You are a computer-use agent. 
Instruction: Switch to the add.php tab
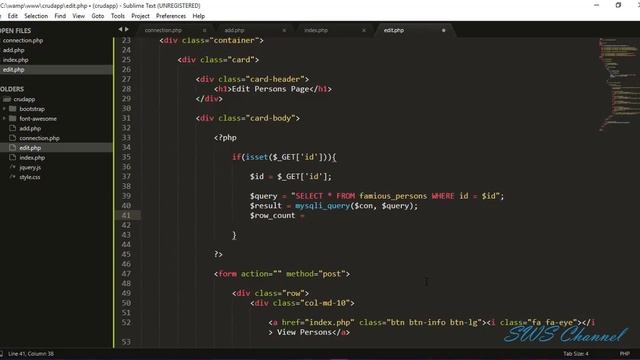(234, 30)
